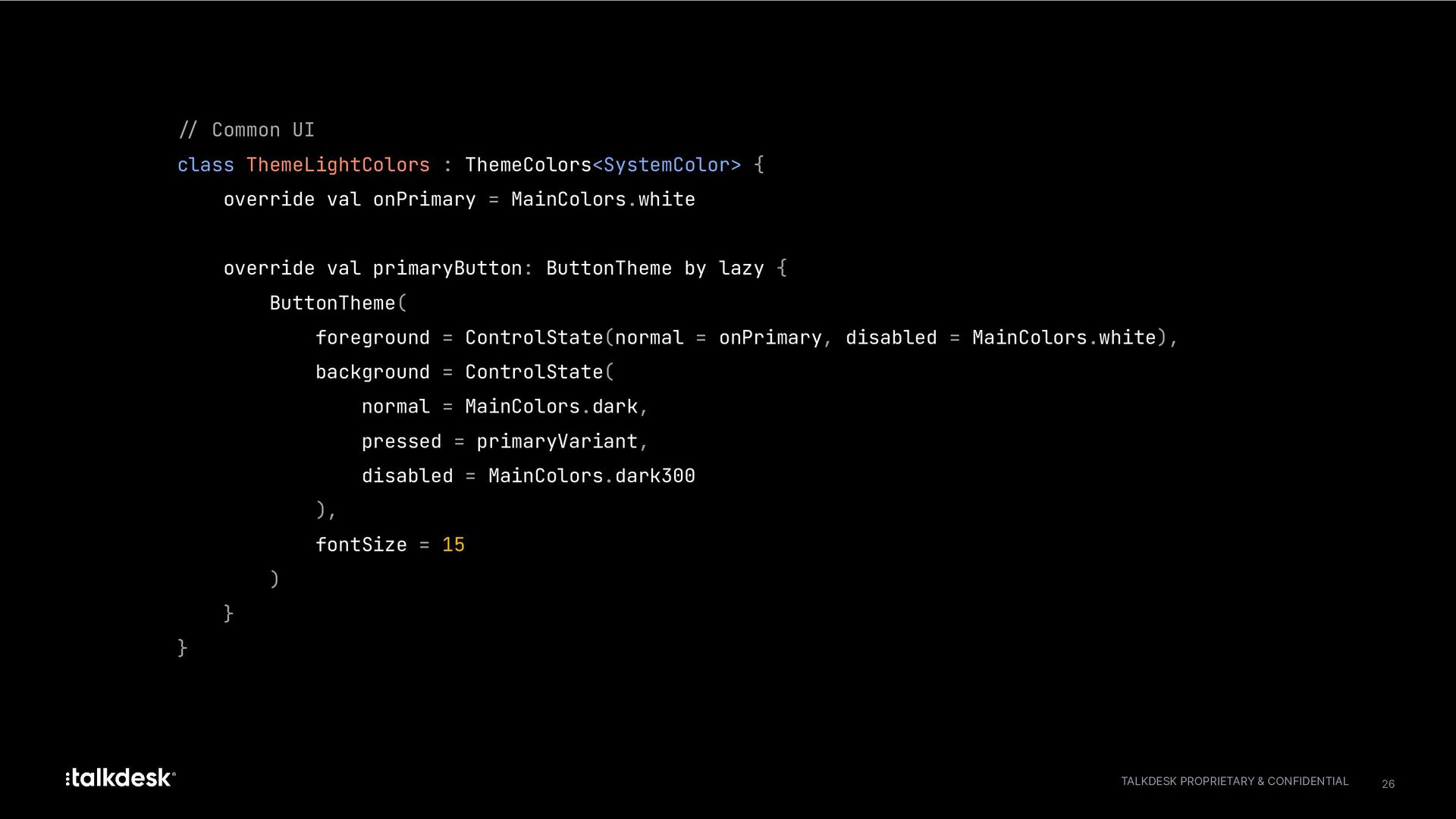Click the 'lazy' keyword
1456x819 pixels.
point(741,268)
